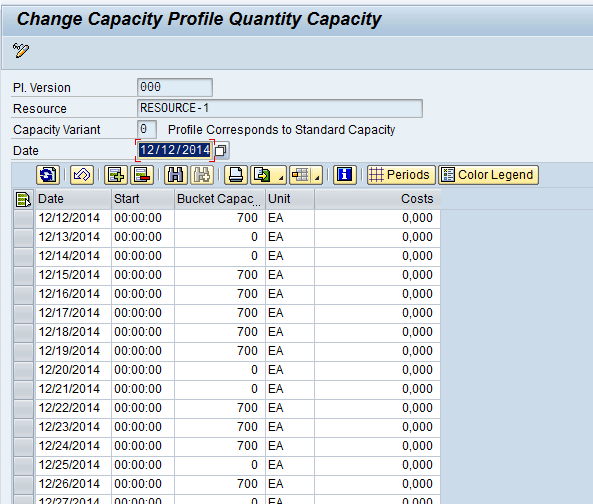This screenshot has width=593, height=504.
Task: Click the Periods button
Action: pos(401,175)
